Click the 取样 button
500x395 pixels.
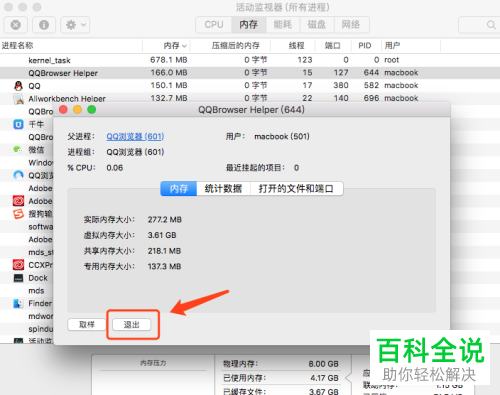[87, 324]
